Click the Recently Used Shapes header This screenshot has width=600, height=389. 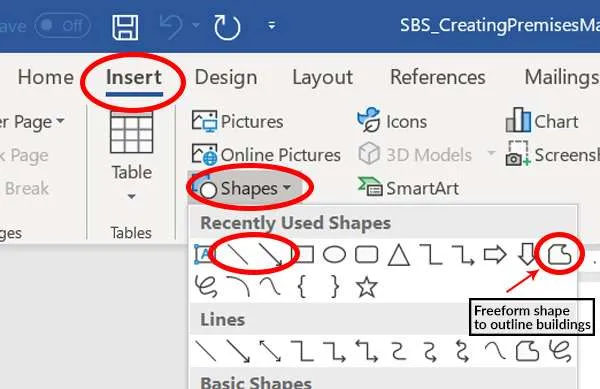click(x=296, y=223)
